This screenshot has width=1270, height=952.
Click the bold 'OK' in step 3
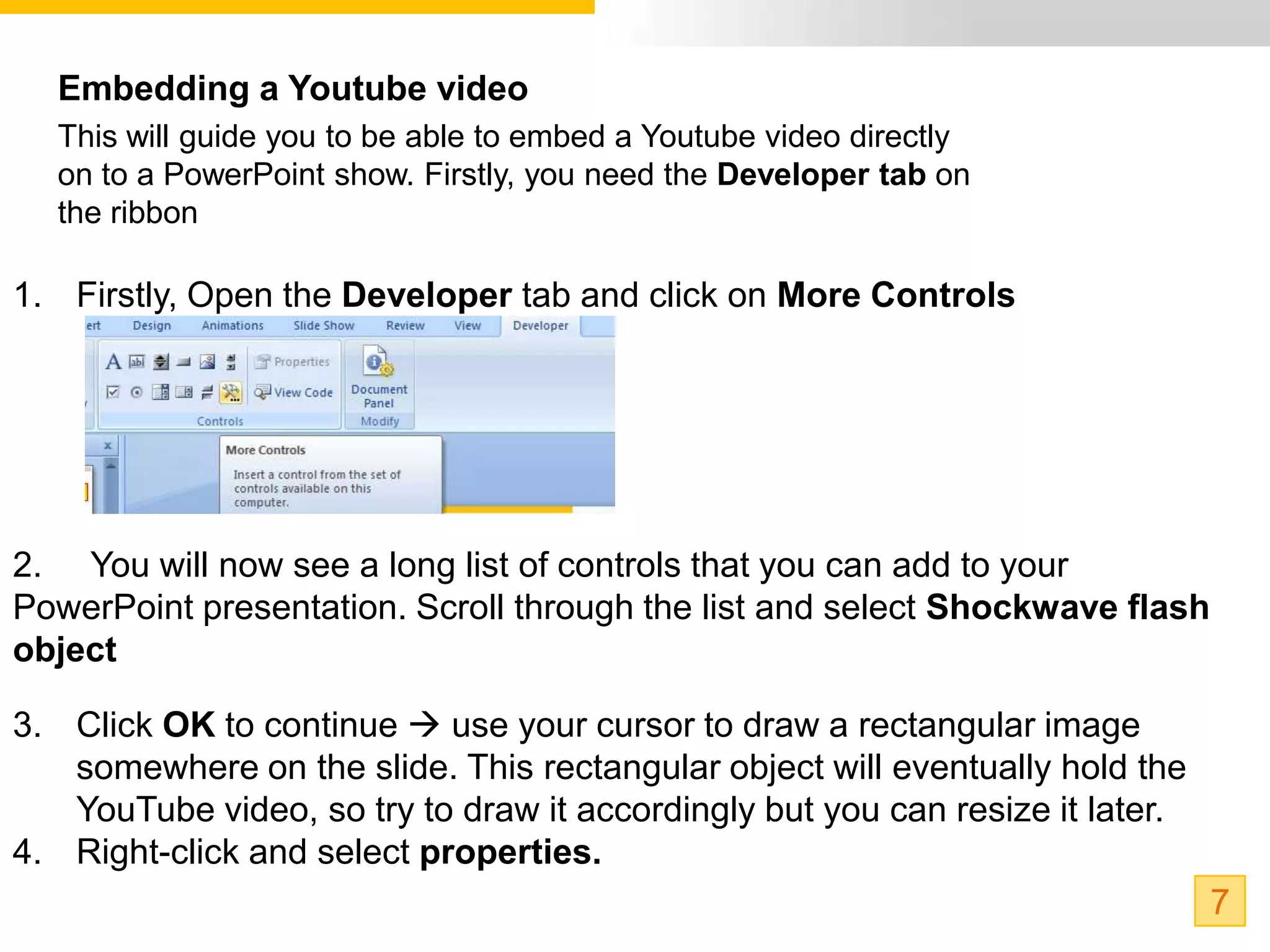pyautogui.click(x=189, y=725)
